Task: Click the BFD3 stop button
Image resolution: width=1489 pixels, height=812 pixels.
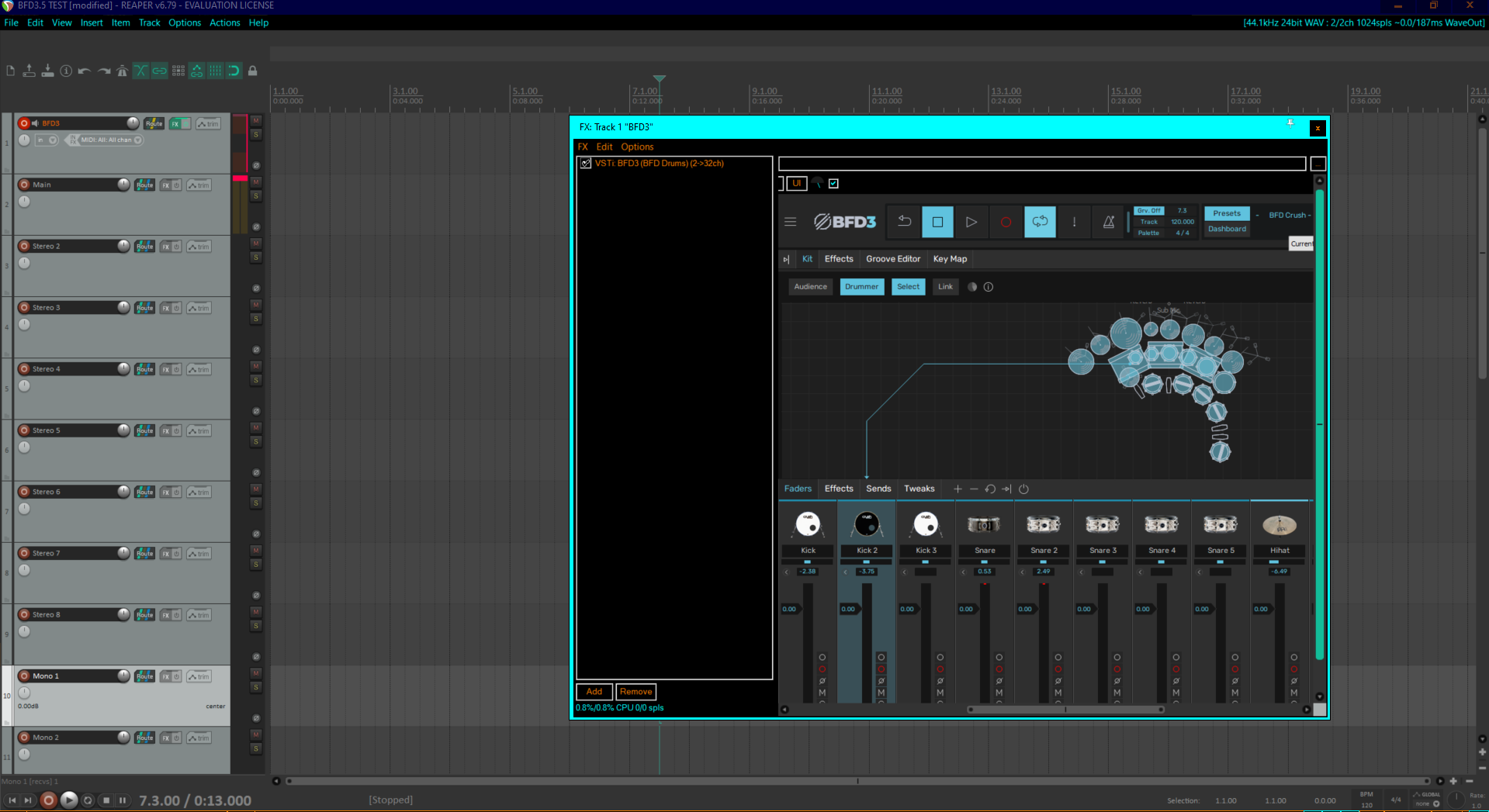Action: 937,222
